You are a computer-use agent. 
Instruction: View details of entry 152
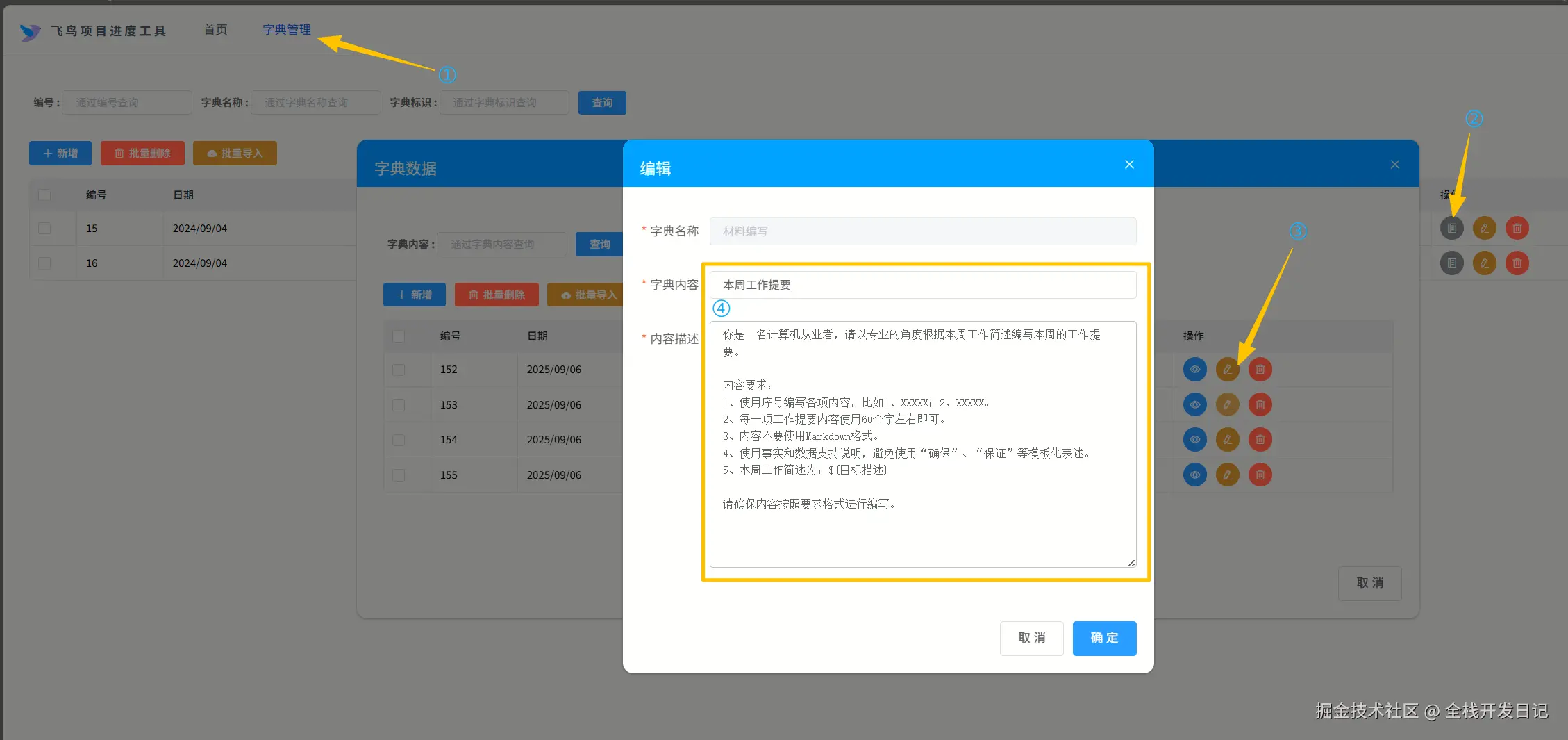(x=1194, y=369)
